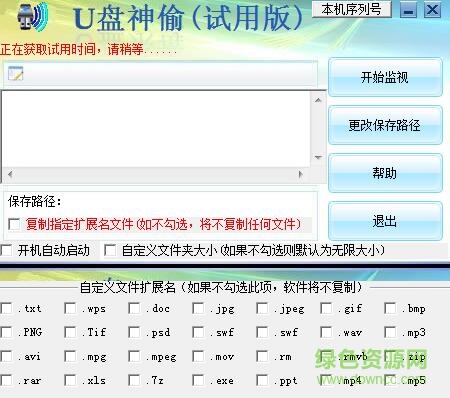Tick the .mp3 extension checkbox
The height and width of the screenshot is (398, 450).
coord(390,332)
